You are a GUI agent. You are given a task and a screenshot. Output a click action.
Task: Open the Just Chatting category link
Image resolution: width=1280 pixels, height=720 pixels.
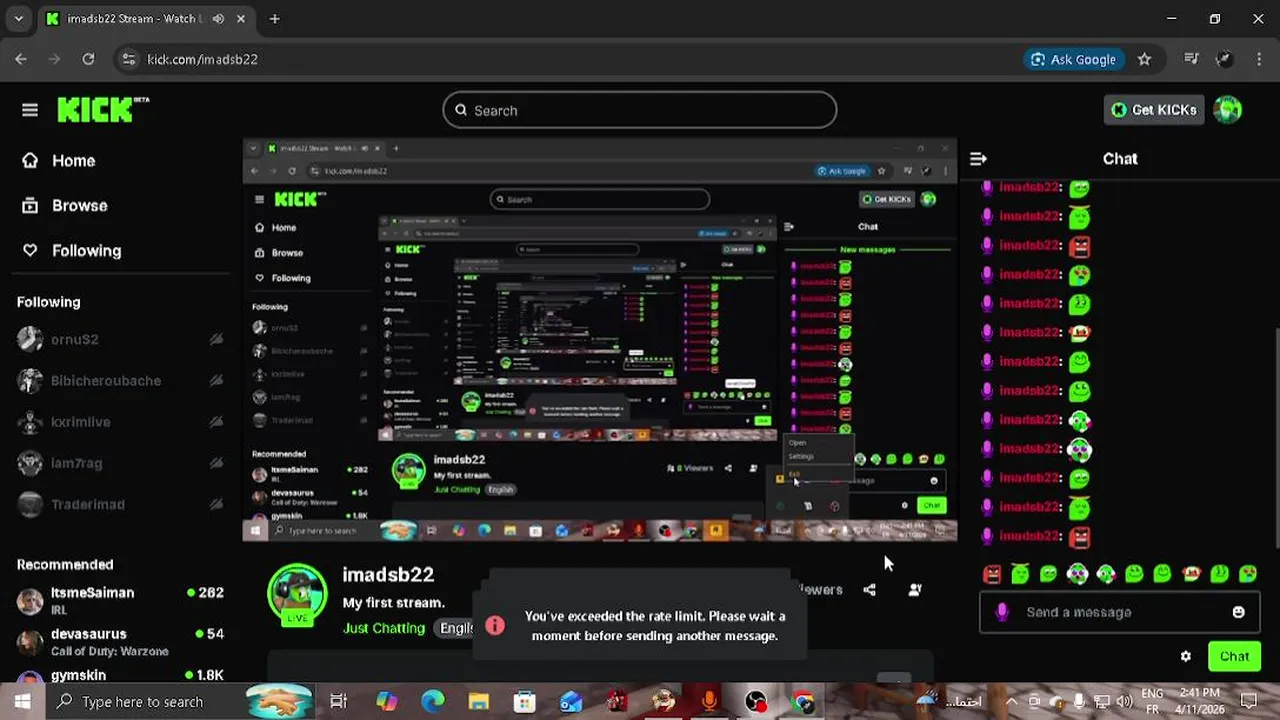[x=384, y=628]
